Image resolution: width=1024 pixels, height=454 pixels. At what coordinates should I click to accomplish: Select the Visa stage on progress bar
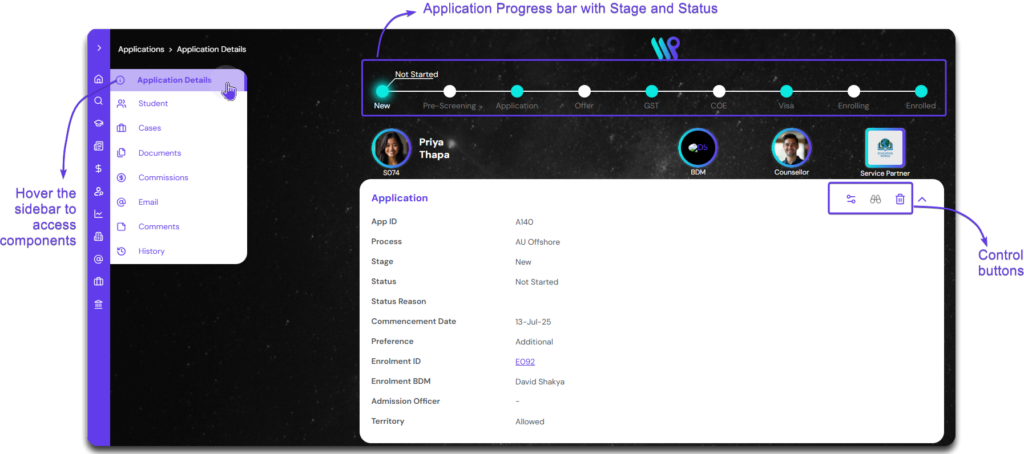[786, 91]
